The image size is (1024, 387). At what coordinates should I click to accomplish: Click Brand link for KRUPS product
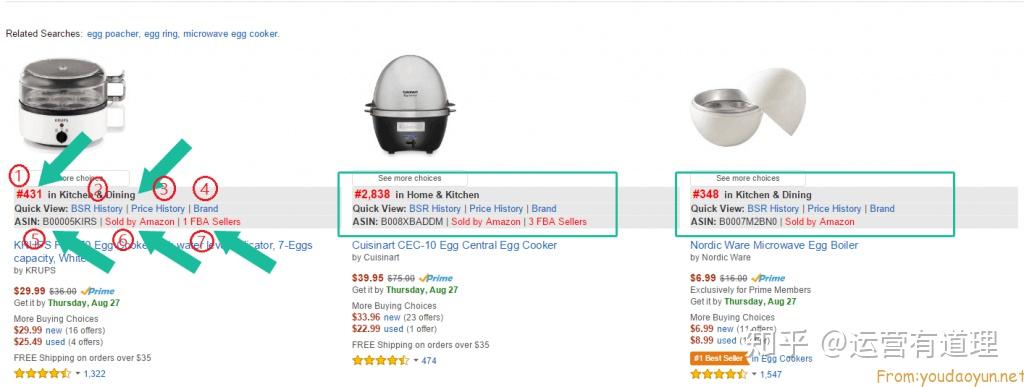206,209
